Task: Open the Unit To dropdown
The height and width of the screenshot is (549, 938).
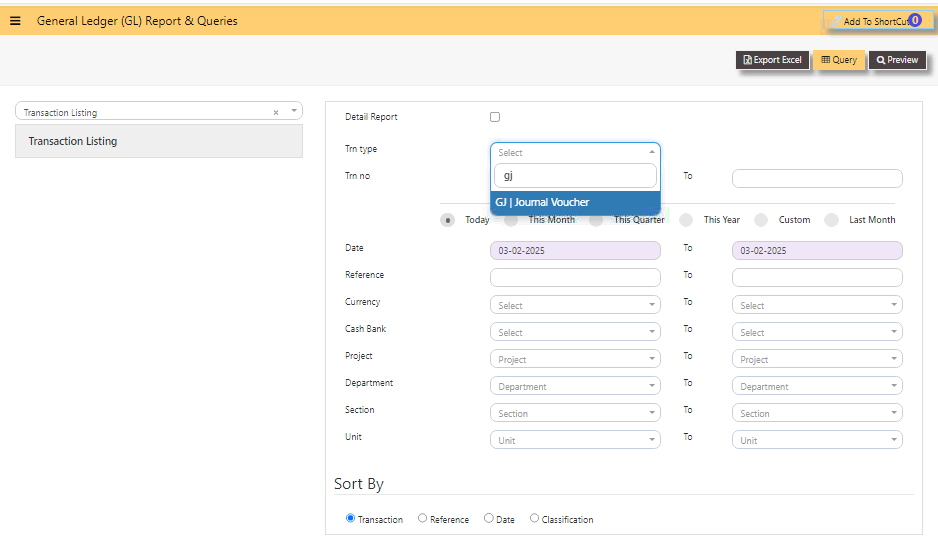Action: (x=817, y=440)
